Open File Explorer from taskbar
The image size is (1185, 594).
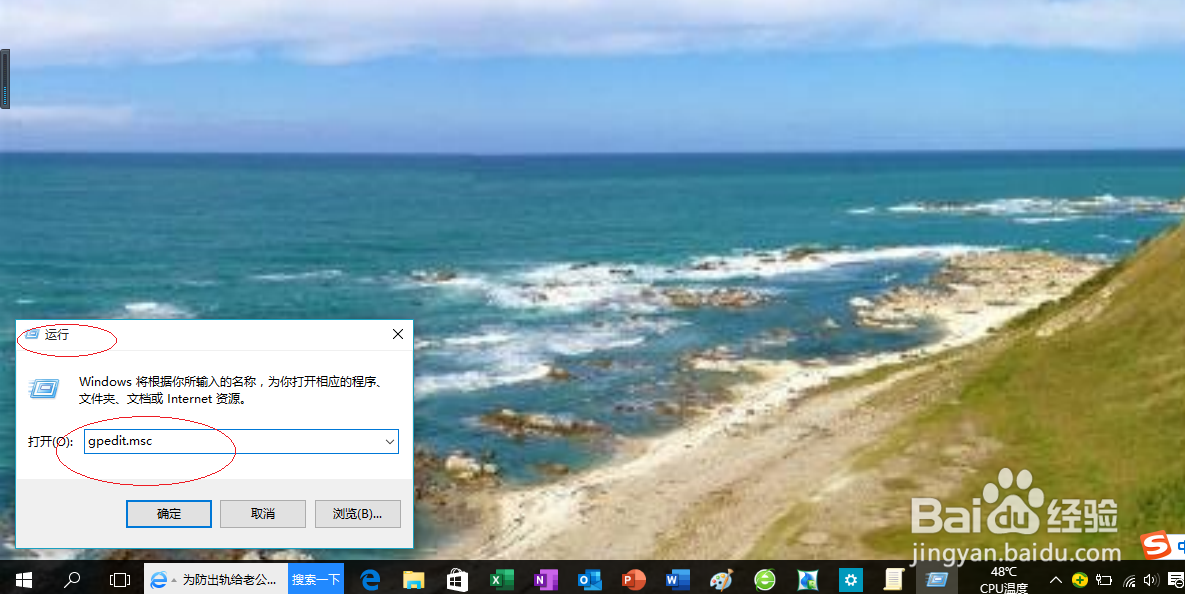413,580
